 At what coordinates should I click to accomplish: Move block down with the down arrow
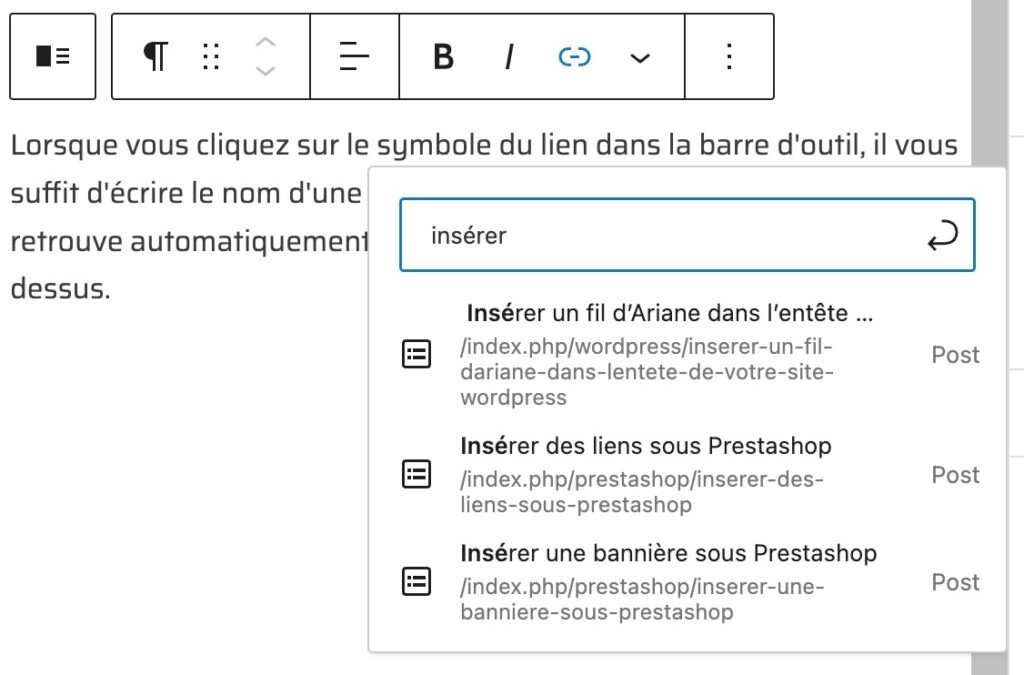point(265,71)
